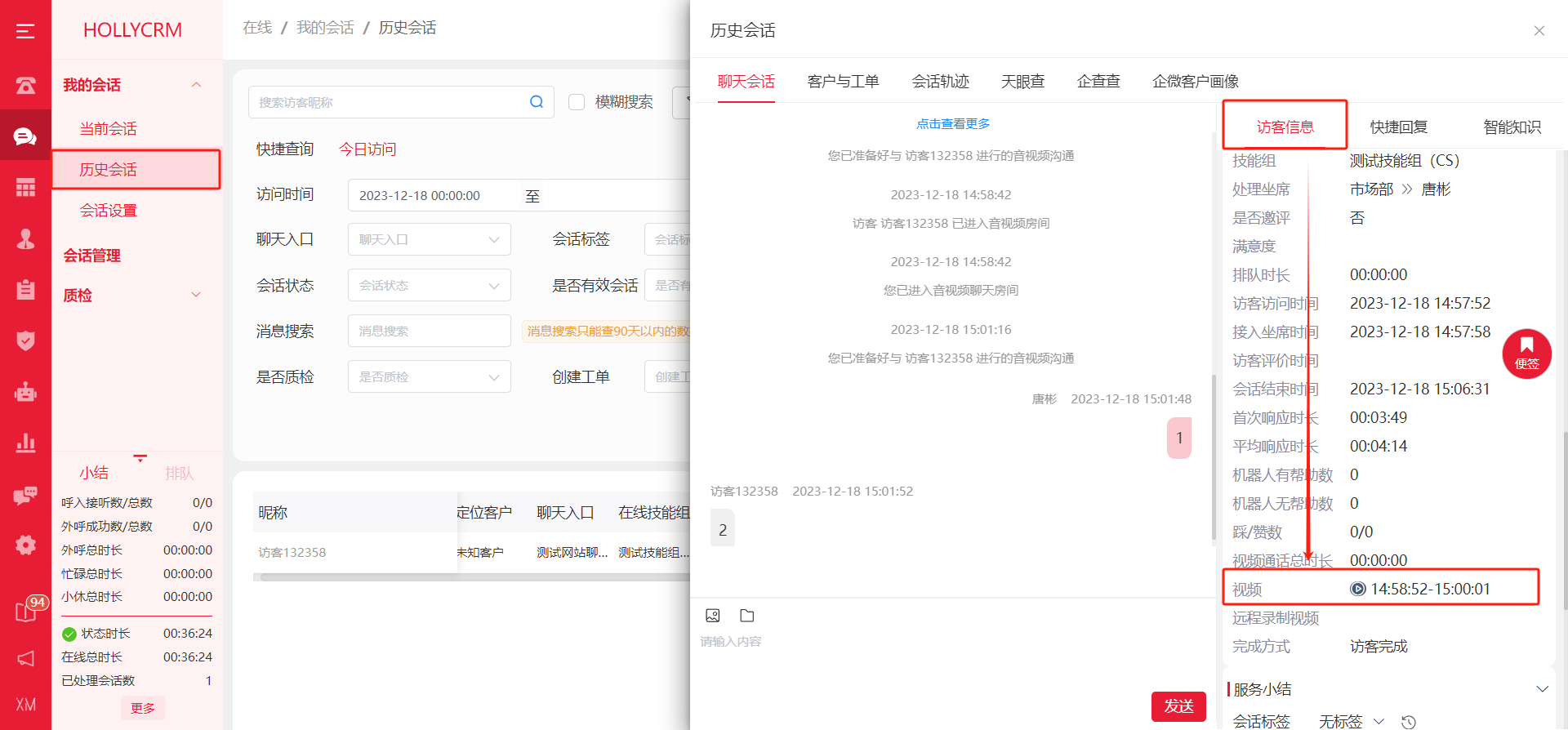
Task: Open the 聊天入口 dropdown
Action: point(429,239)
